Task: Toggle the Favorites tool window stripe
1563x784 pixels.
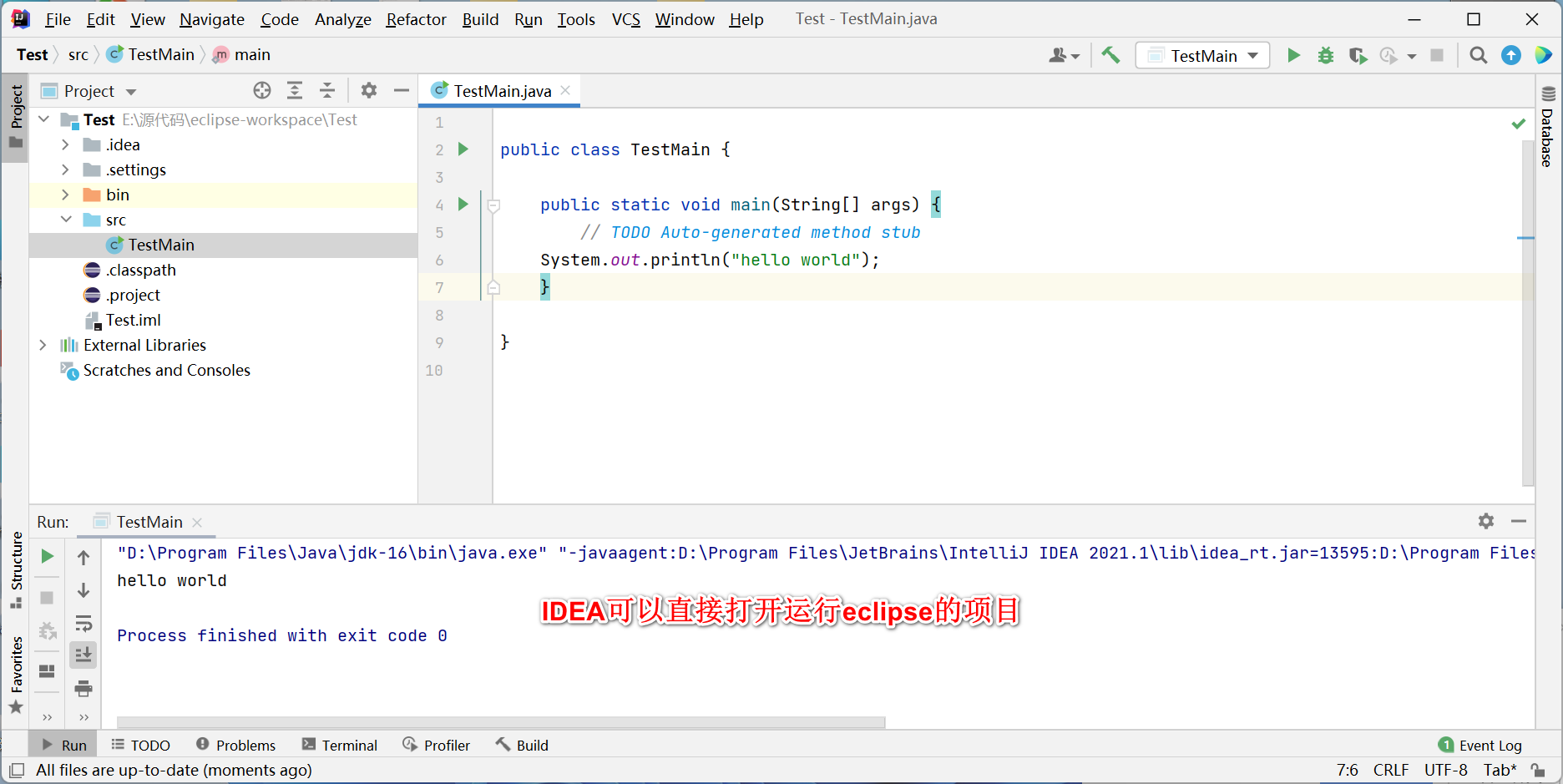Action: 16,675
